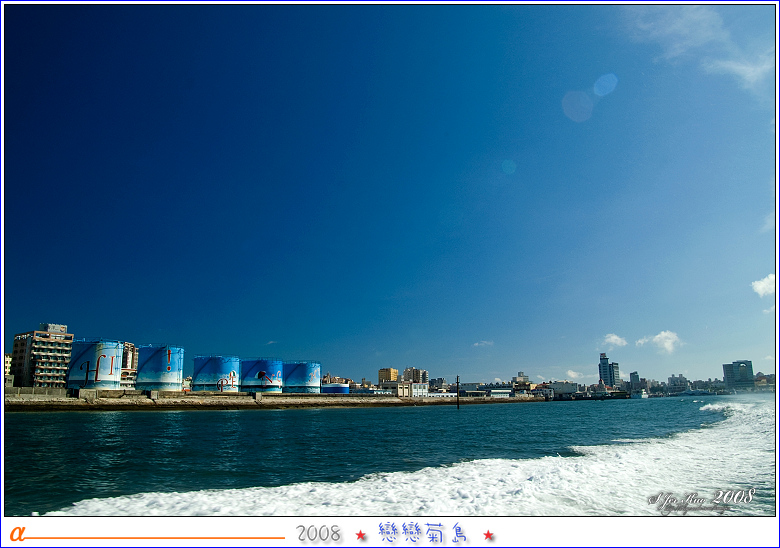Click the wispy cloud in the top-right corner

coord(710,45)
